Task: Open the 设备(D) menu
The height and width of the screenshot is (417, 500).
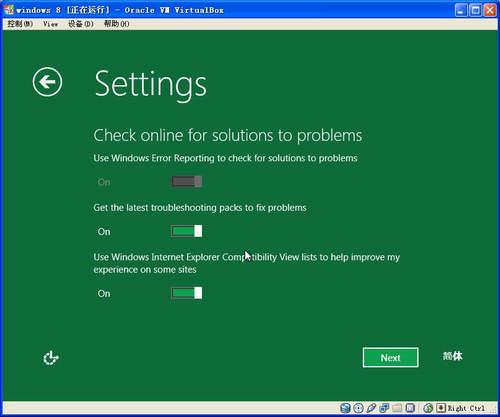Action: (81, 24)
